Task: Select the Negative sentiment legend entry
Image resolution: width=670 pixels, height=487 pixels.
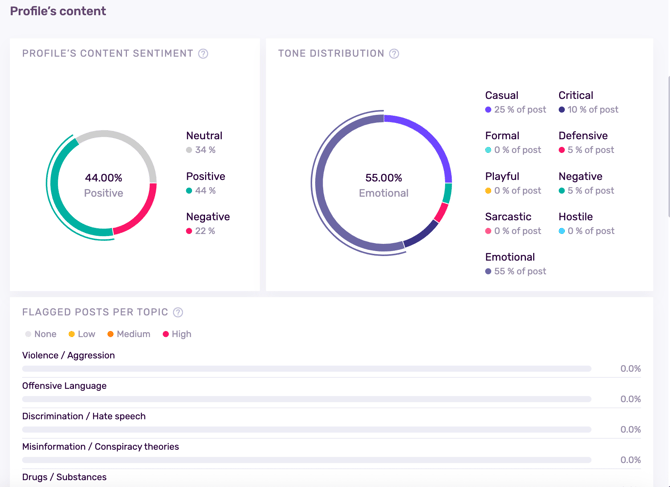Action: point(207,217)
